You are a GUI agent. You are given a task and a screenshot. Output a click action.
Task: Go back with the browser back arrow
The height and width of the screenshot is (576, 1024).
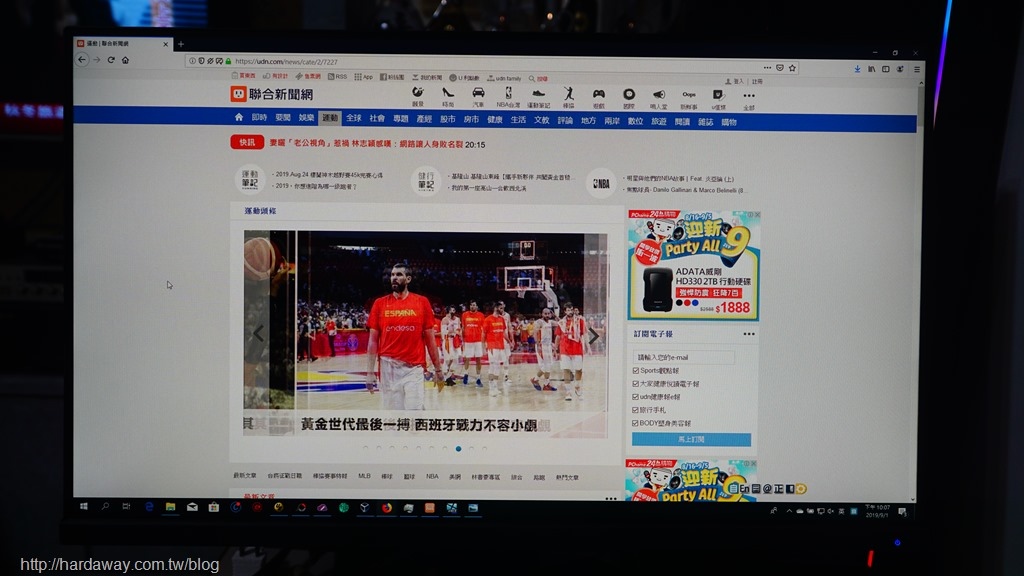pyautogui.click(x=82, y=59)
